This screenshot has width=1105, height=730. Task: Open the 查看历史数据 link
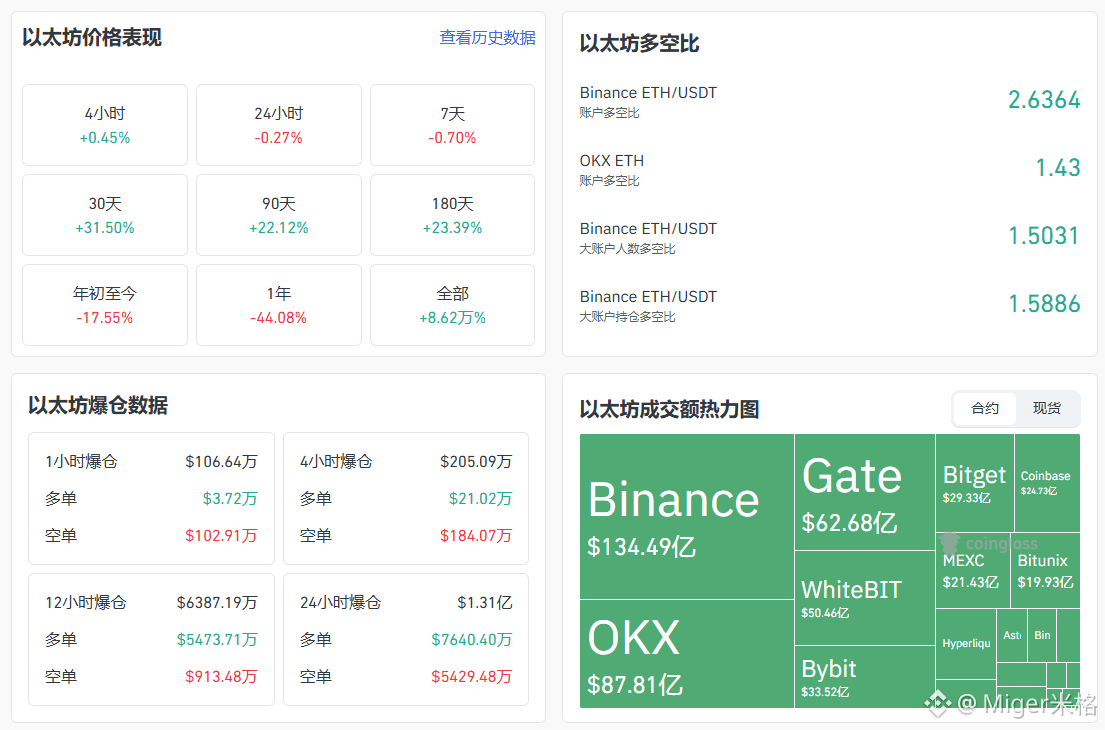point(487,37)
